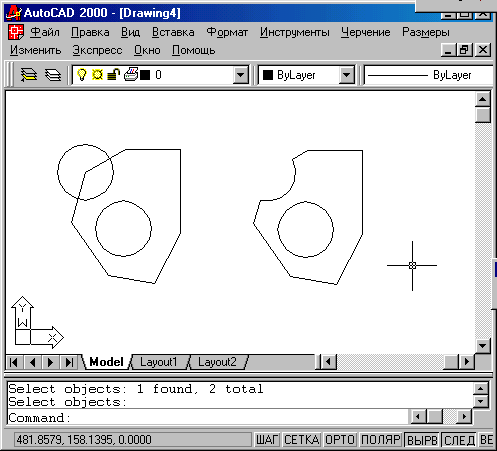
Task: Click the black ByLayer color swatch
Action: (x=268, y=75)
